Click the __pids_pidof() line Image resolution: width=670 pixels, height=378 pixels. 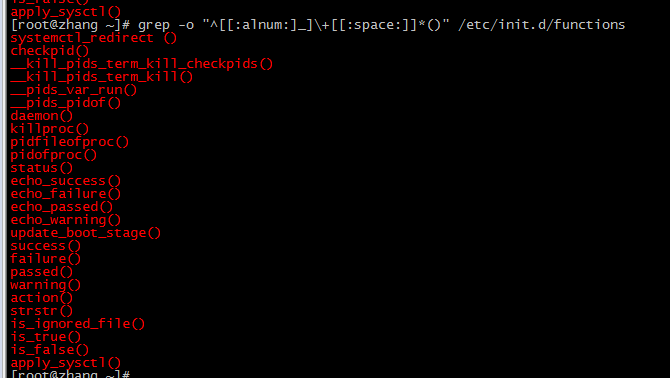(66, 103)
